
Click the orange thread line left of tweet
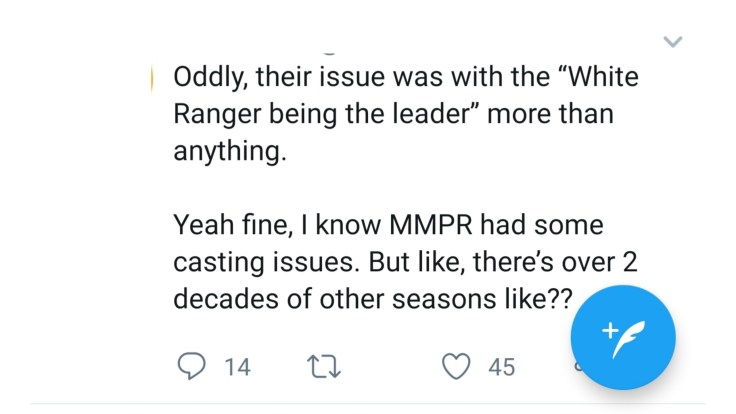tap(152, 78)
